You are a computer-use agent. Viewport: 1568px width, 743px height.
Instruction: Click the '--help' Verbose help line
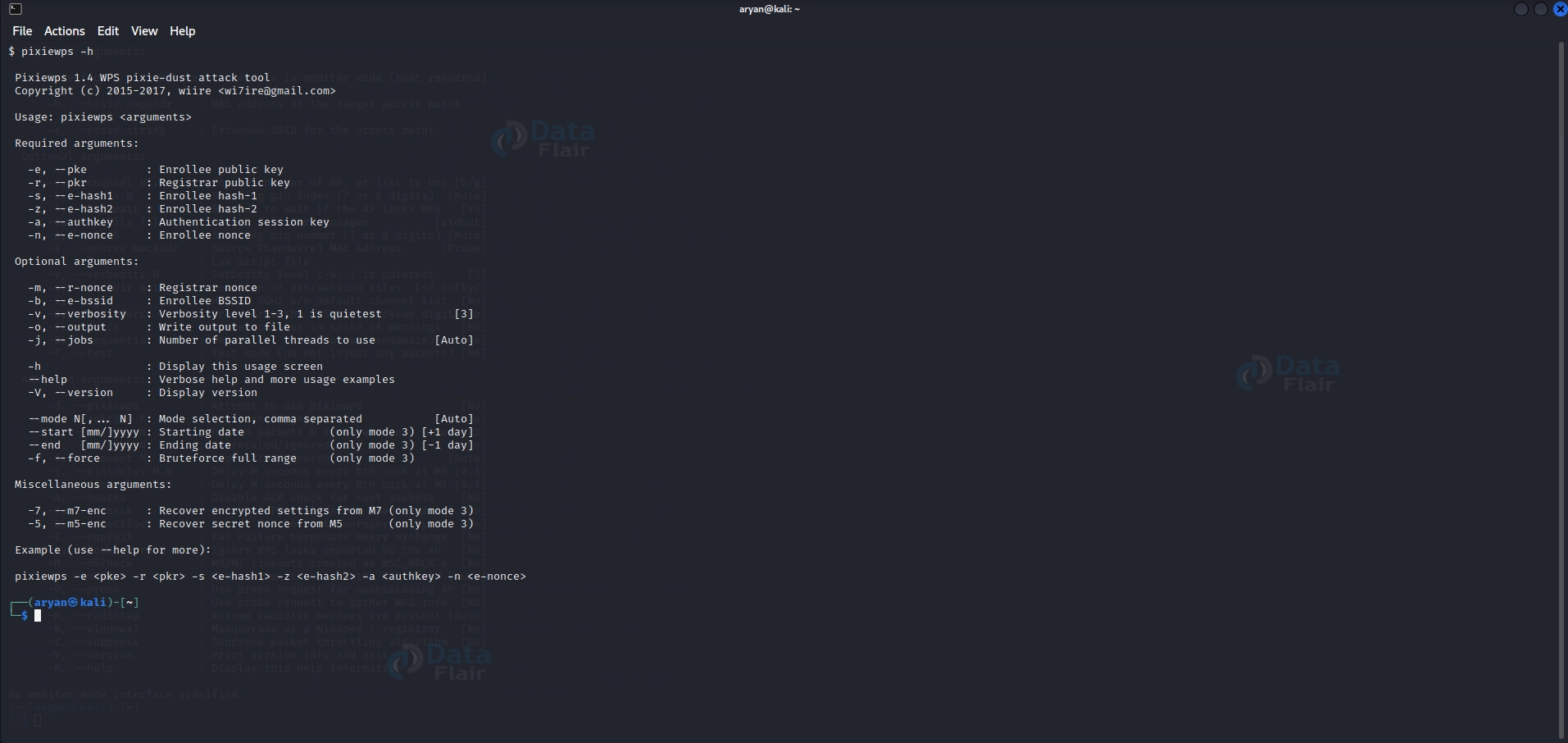[x=211, y=380]
